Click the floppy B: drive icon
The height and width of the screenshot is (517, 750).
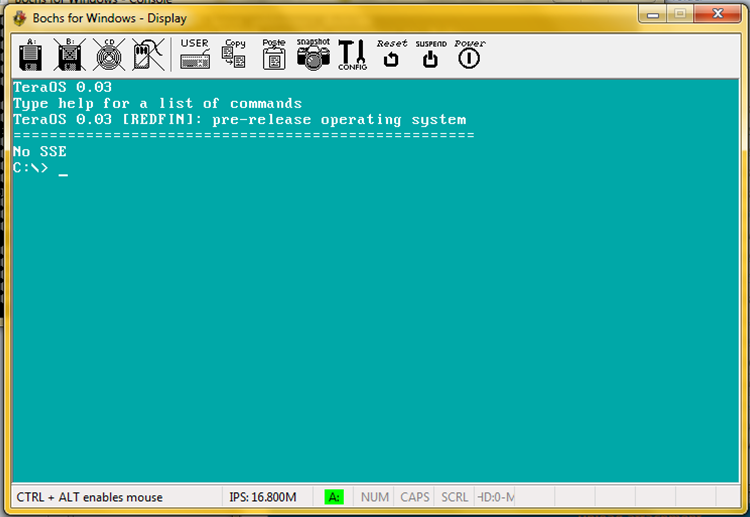click(69, 55)
